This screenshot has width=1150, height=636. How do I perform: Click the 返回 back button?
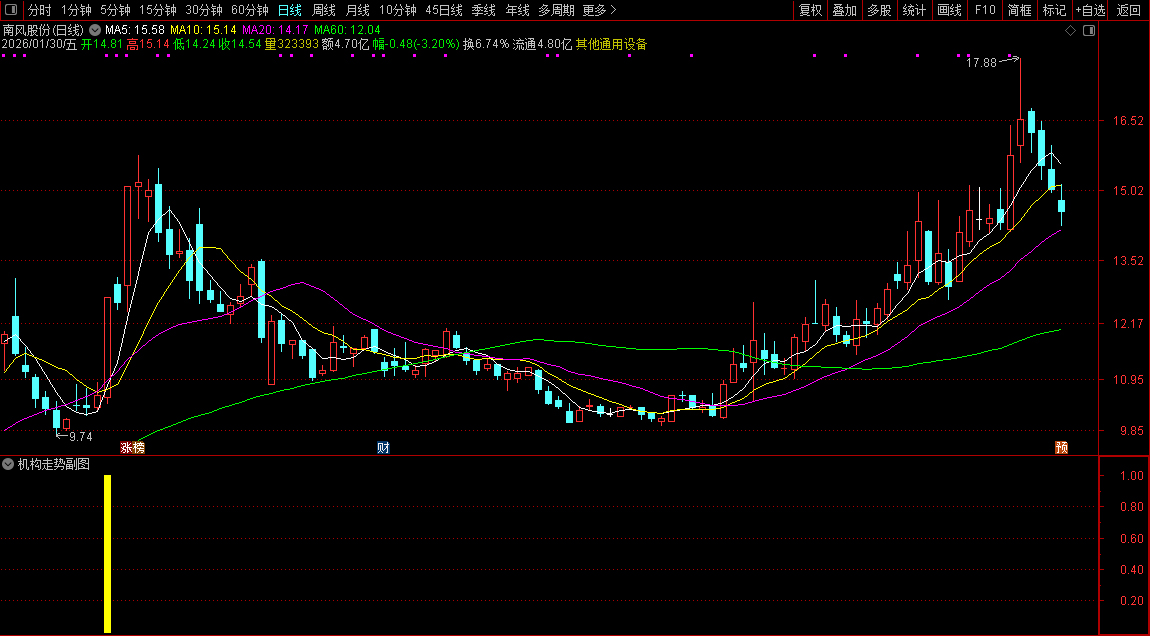[1128, 10]
